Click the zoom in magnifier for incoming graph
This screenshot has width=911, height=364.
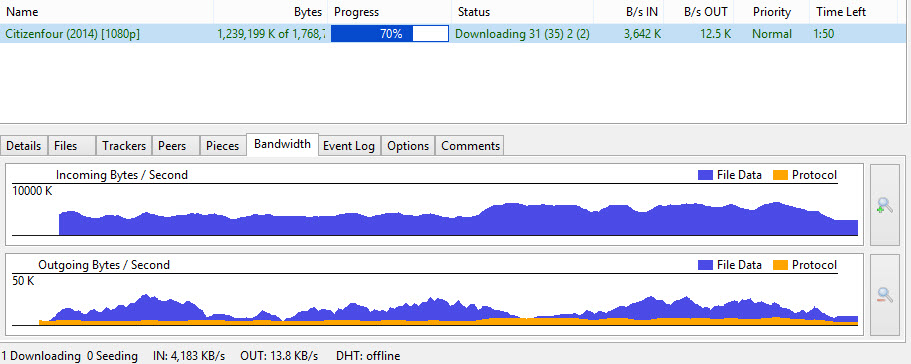point(884,205)
